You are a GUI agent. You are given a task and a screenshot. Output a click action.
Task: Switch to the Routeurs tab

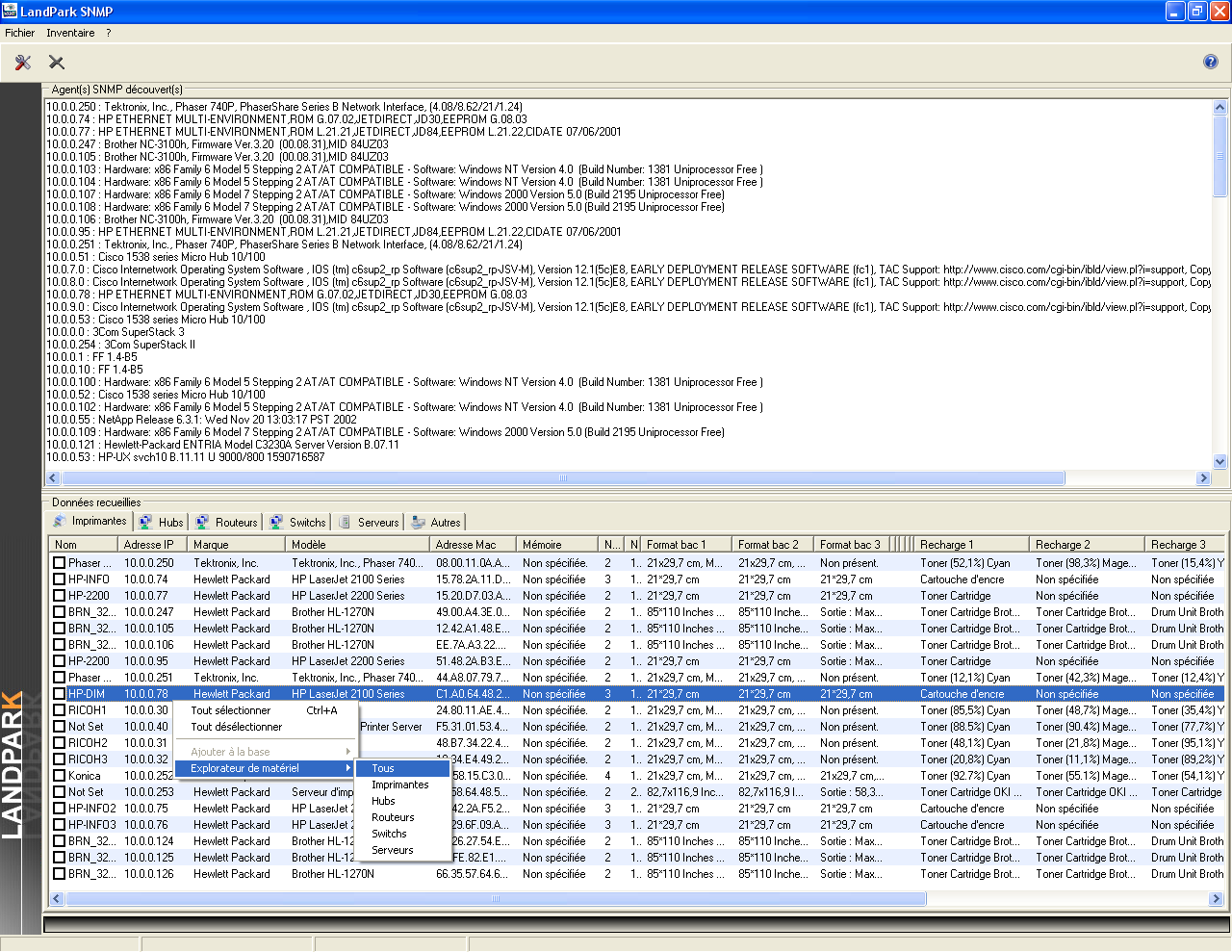[x=226, y=522]
